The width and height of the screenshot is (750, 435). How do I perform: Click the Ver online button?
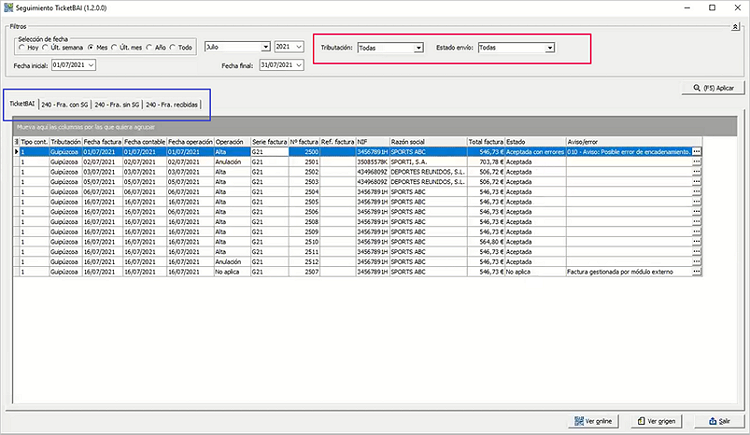[593, 421]
